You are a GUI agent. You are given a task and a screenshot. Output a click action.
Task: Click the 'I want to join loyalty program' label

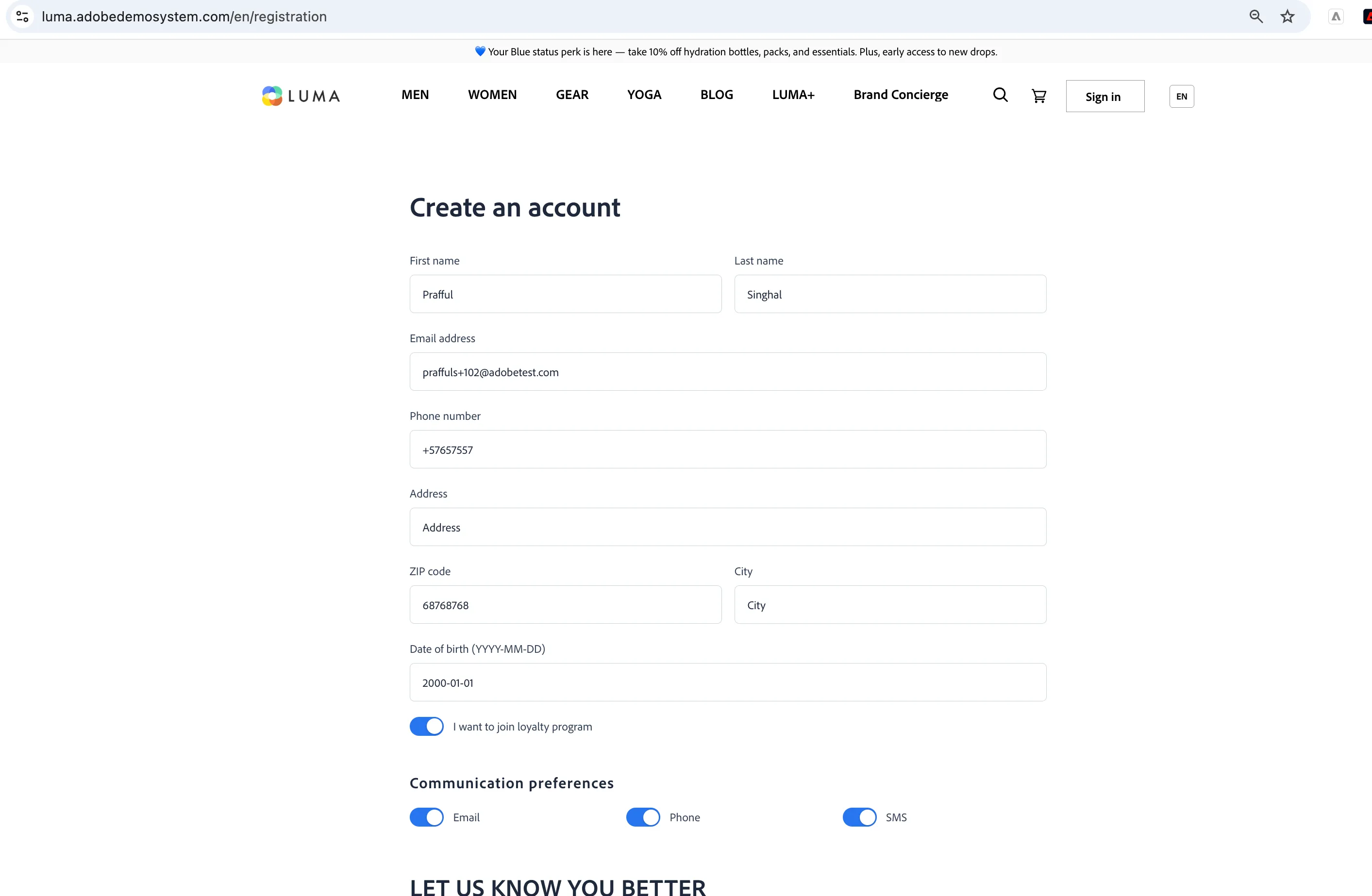[522, 727]
